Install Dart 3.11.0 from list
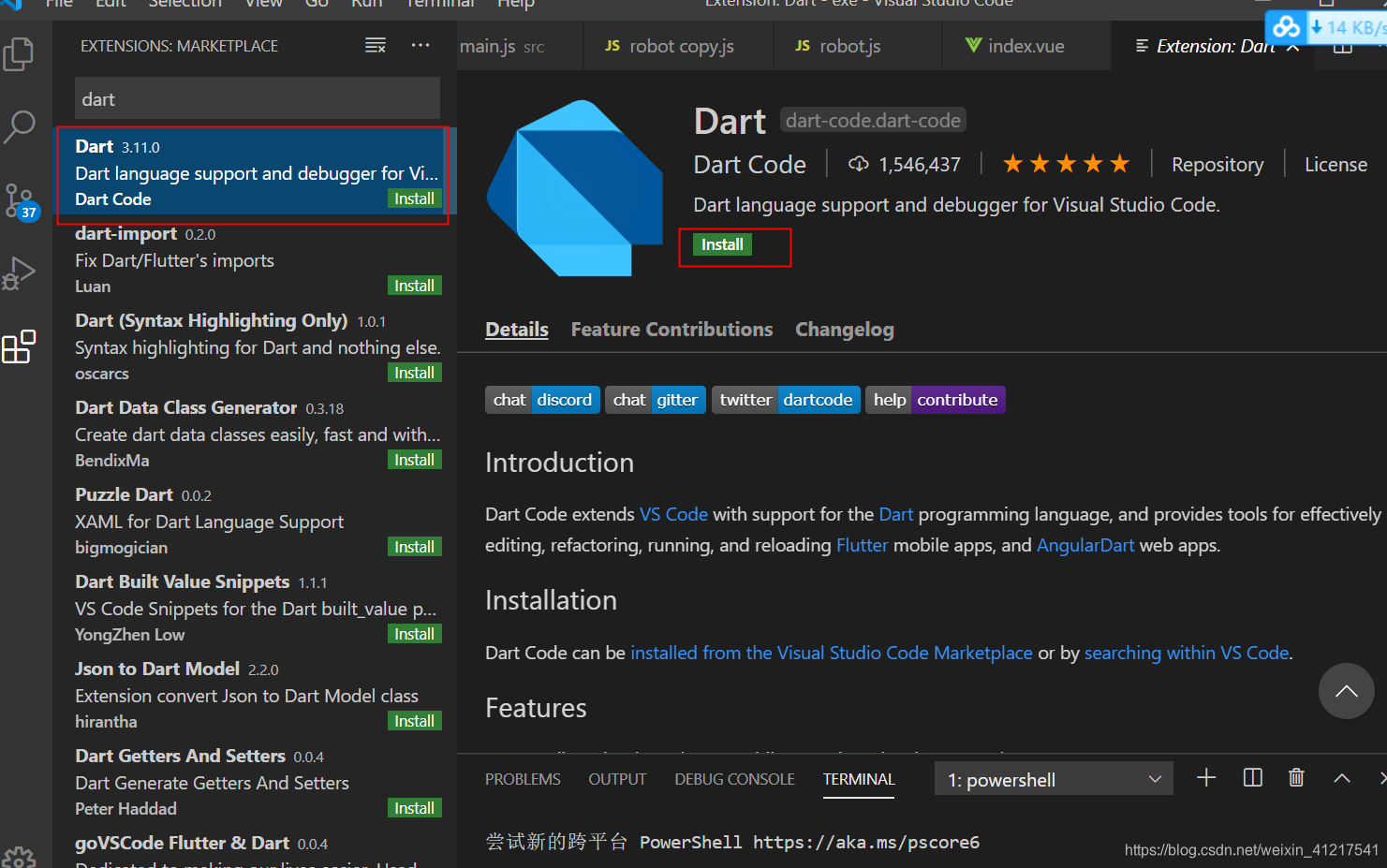 point(414,199)
